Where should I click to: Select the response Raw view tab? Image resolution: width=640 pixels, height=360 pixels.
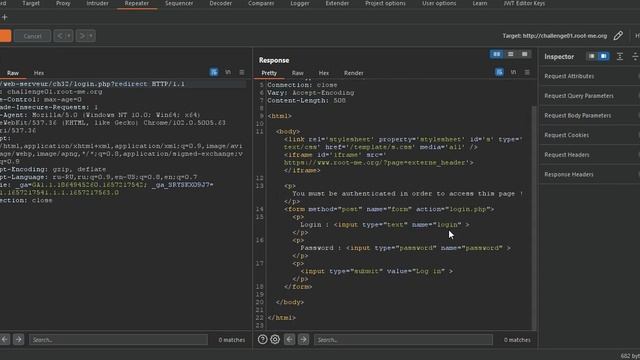point(298,73)
